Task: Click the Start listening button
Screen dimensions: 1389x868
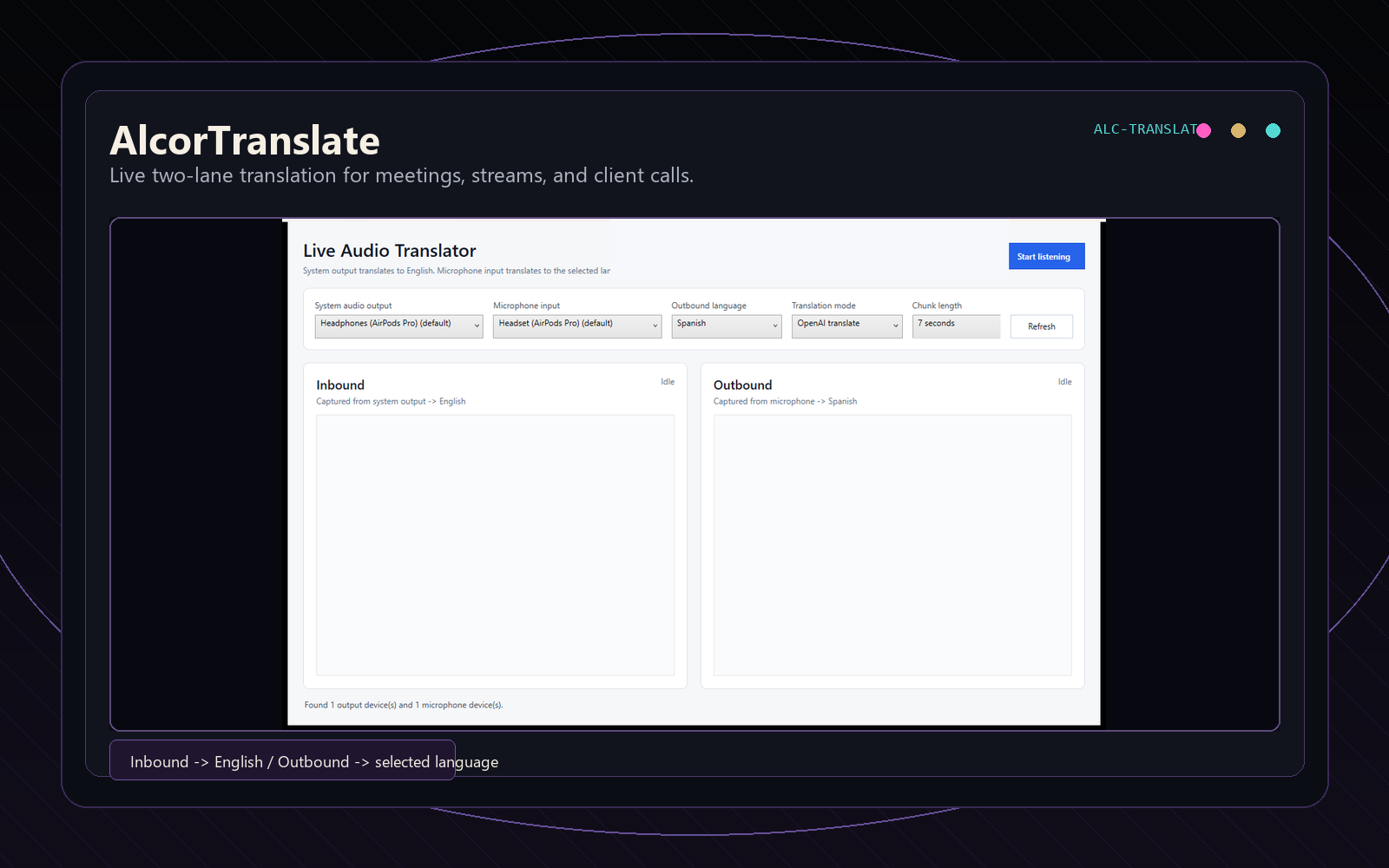Action: pos(1046,256)
